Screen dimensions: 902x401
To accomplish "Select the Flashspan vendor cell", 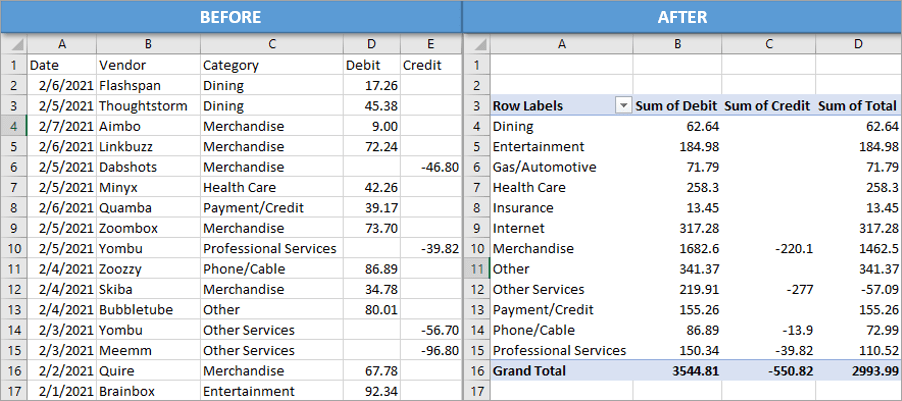I will 147,86.
